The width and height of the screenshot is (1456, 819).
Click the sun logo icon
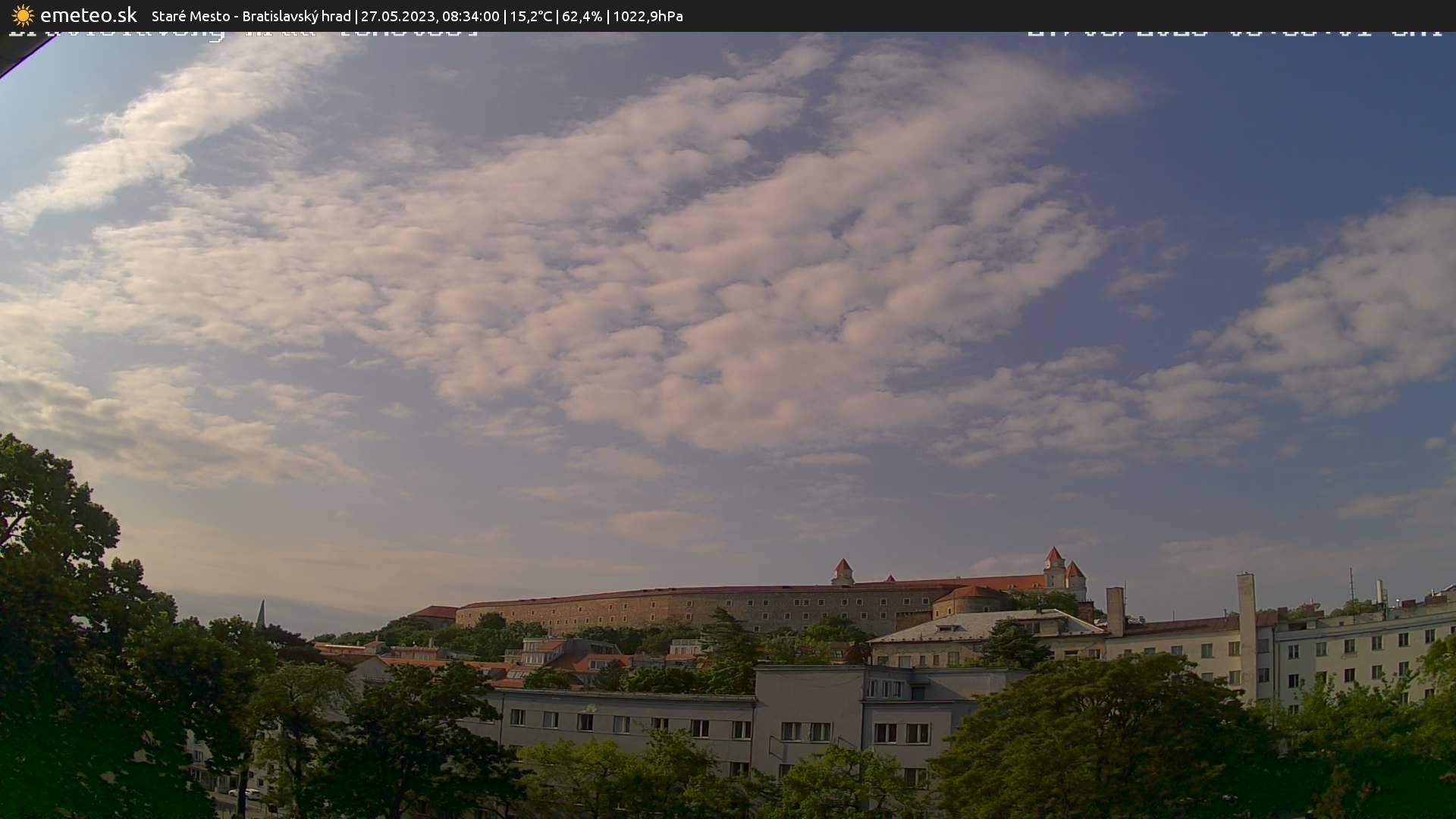coord(23,15)
